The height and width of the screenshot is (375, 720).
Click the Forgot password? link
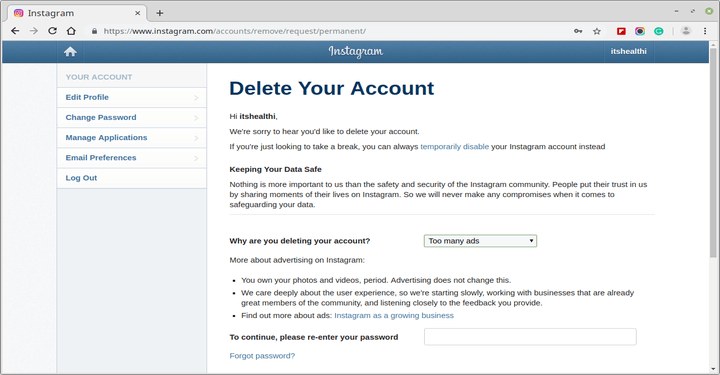tap(262, 356)
